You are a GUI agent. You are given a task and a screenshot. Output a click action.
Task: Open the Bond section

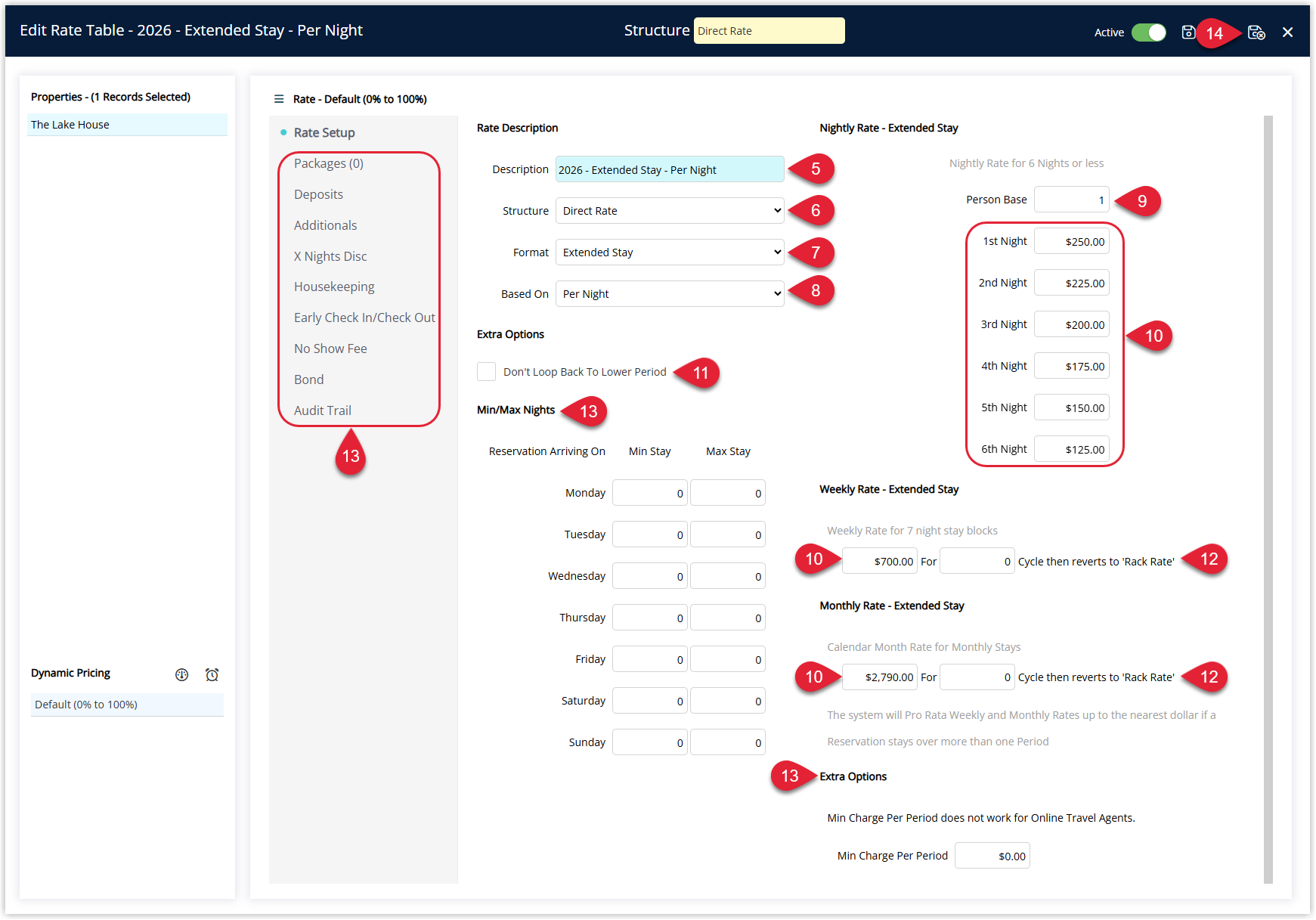pyautogui.click(x=308, y=379)
